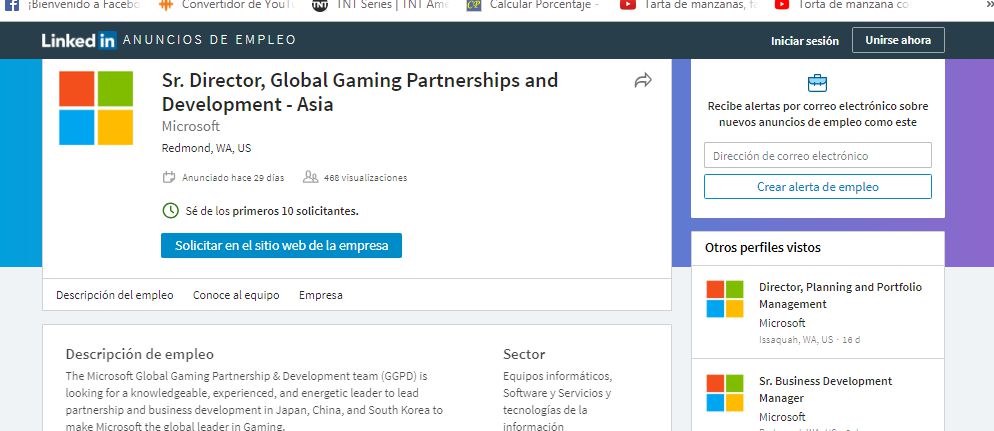Click the briefcase job alert icon

tap(817, 83)
